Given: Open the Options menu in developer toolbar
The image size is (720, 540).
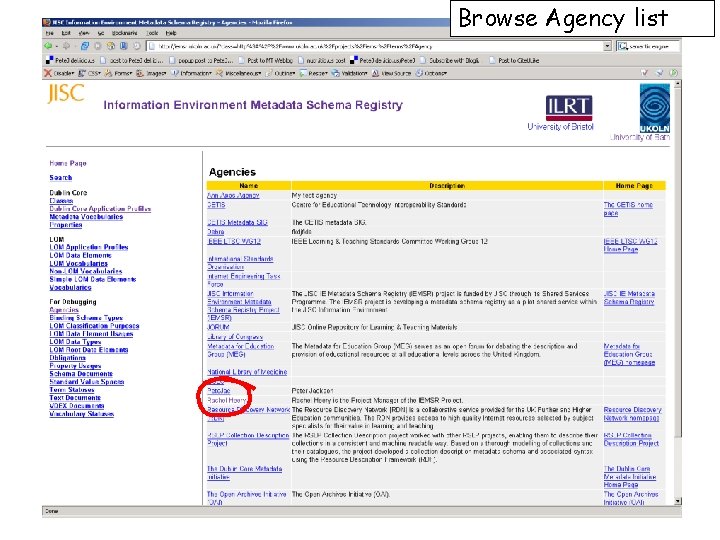Looking at the screenshot, I should (x=432, y=73).
